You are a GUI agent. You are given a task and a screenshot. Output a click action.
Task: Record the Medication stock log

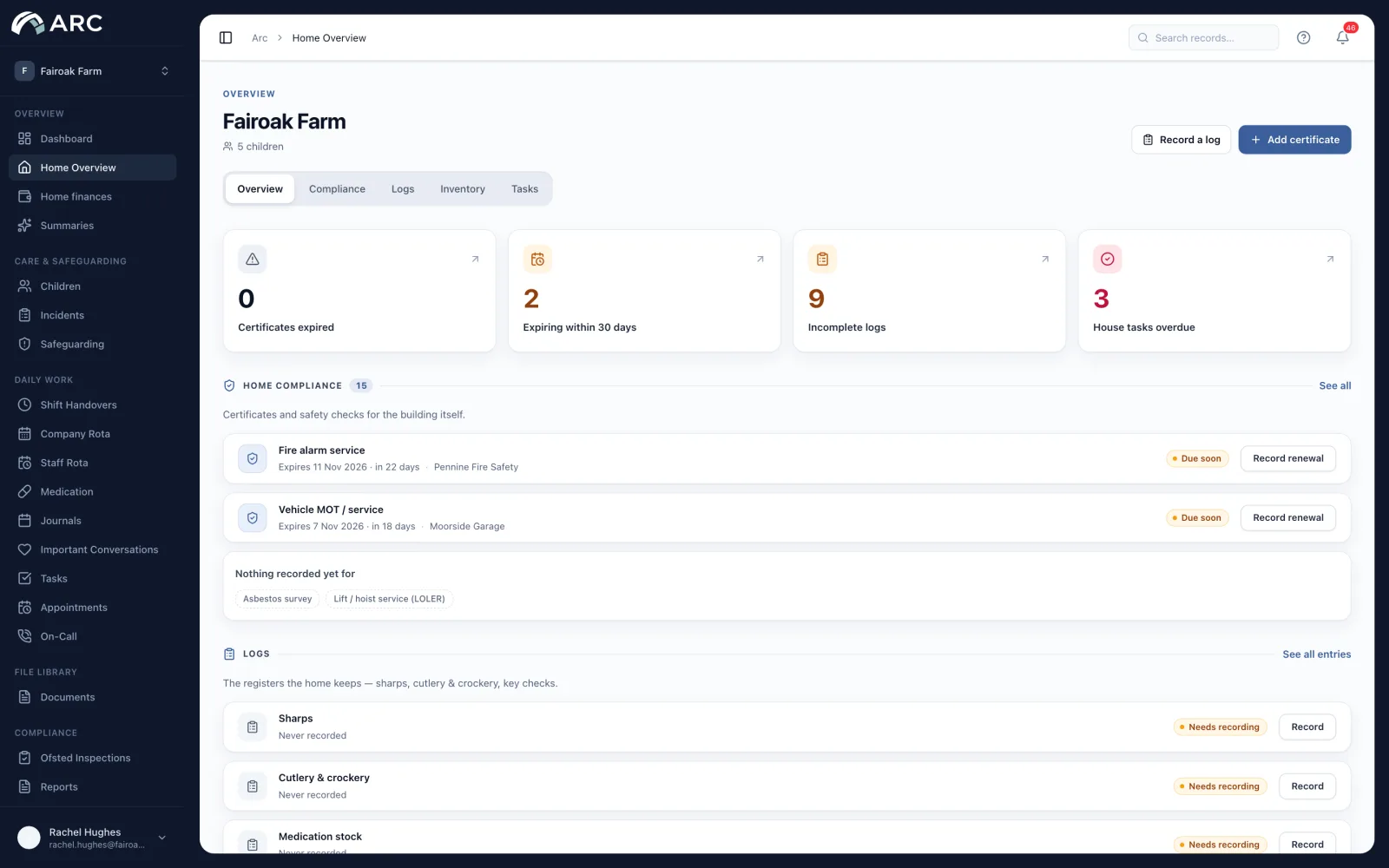click(x=1307, y=844)
